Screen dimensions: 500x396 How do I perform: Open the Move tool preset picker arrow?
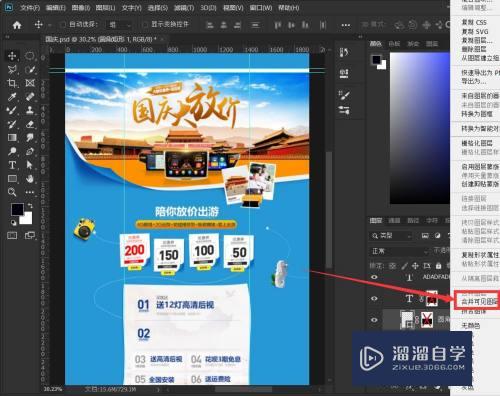click(50, 25)
